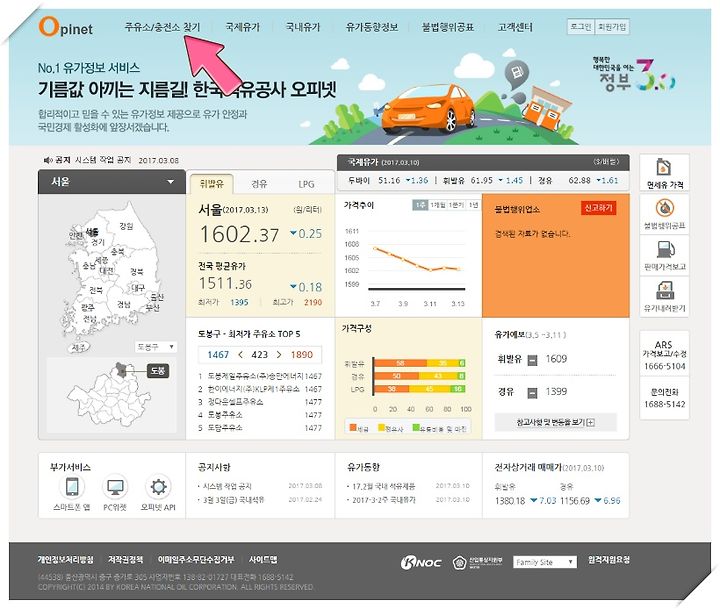Click the 신고하기 button

[x=598, y=208]
